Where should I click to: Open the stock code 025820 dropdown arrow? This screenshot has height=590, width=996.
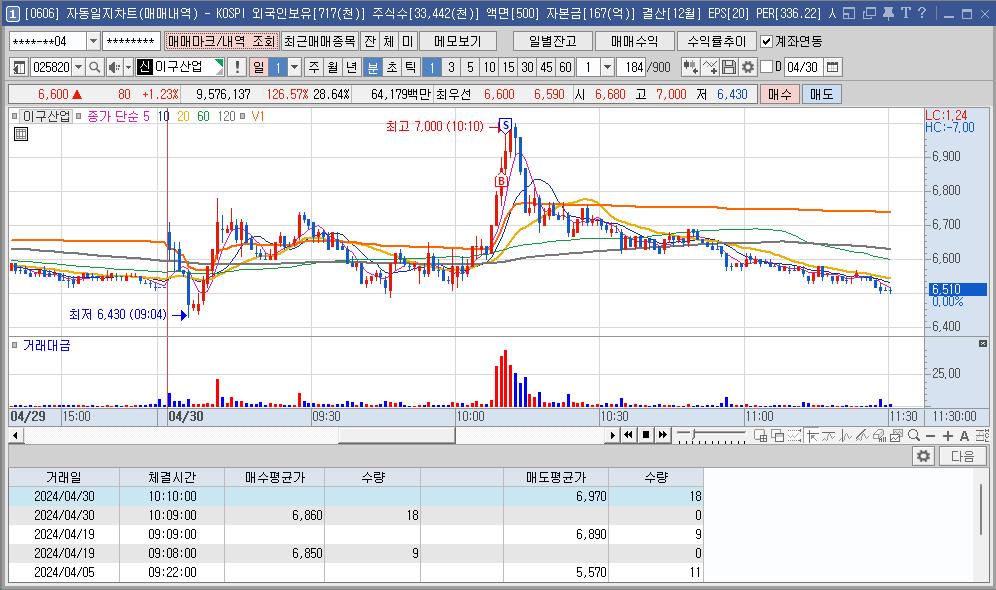pos(78,67)
